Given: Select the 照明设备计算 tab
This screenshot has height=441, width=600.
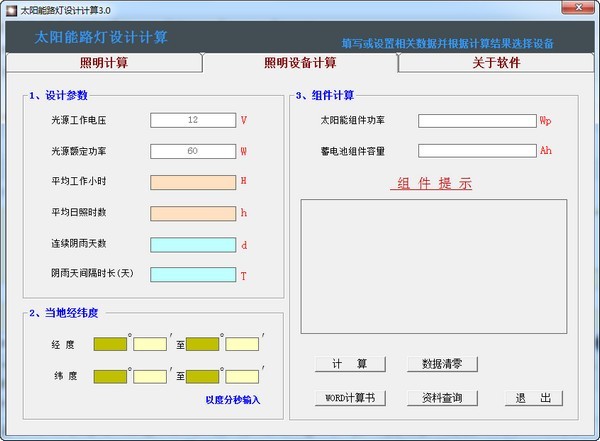Looking at the screenshot, I should click(300, 63).
